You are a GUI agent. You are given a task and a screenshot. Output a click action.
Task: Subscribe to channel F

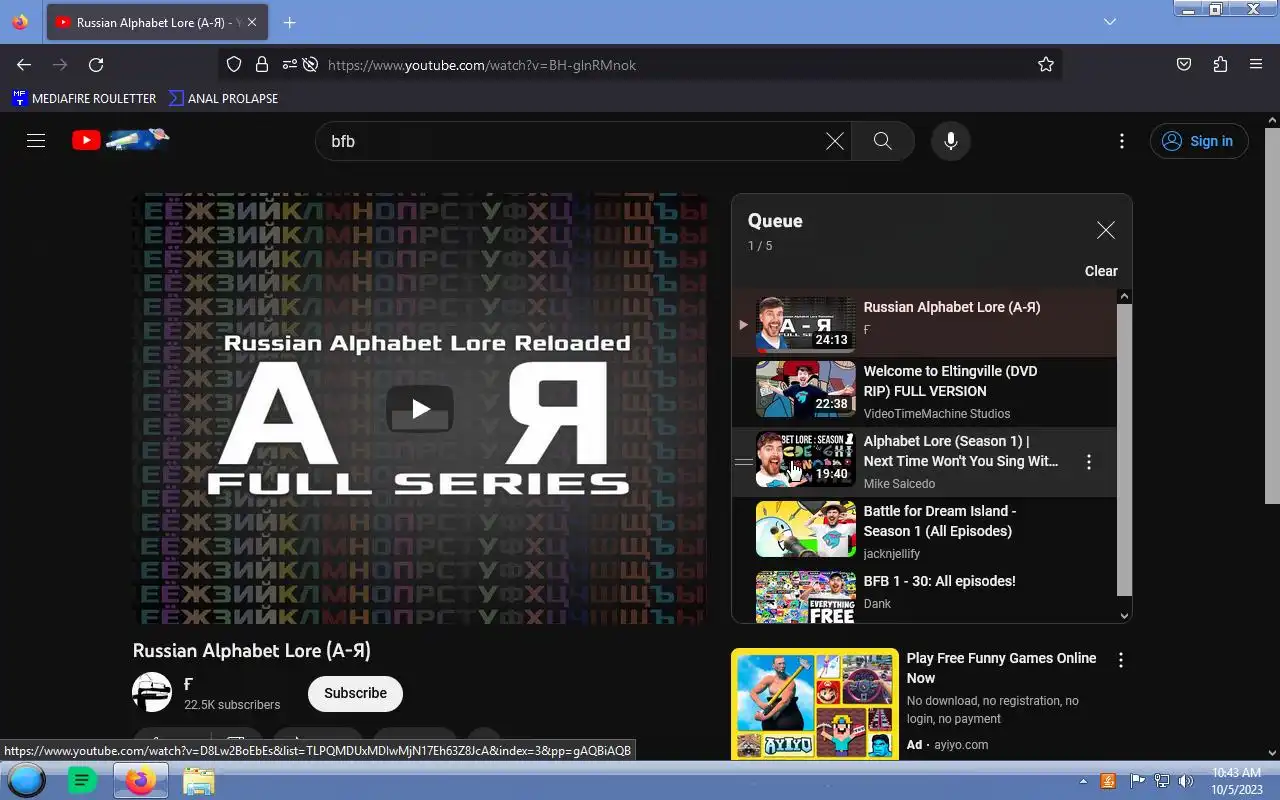tap(355, 693)
